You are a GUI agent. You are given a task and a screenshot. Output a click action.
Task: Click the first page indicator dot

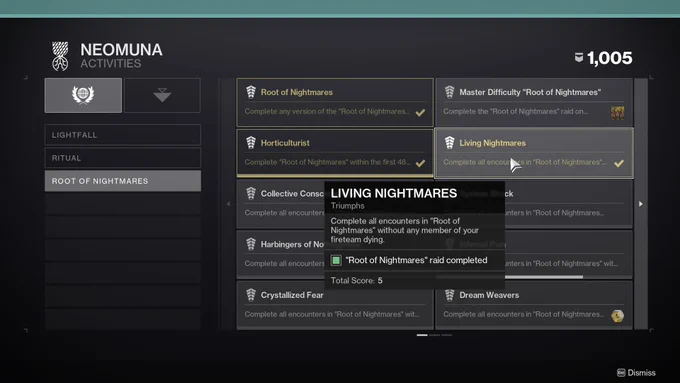click(x=422, y=335)
